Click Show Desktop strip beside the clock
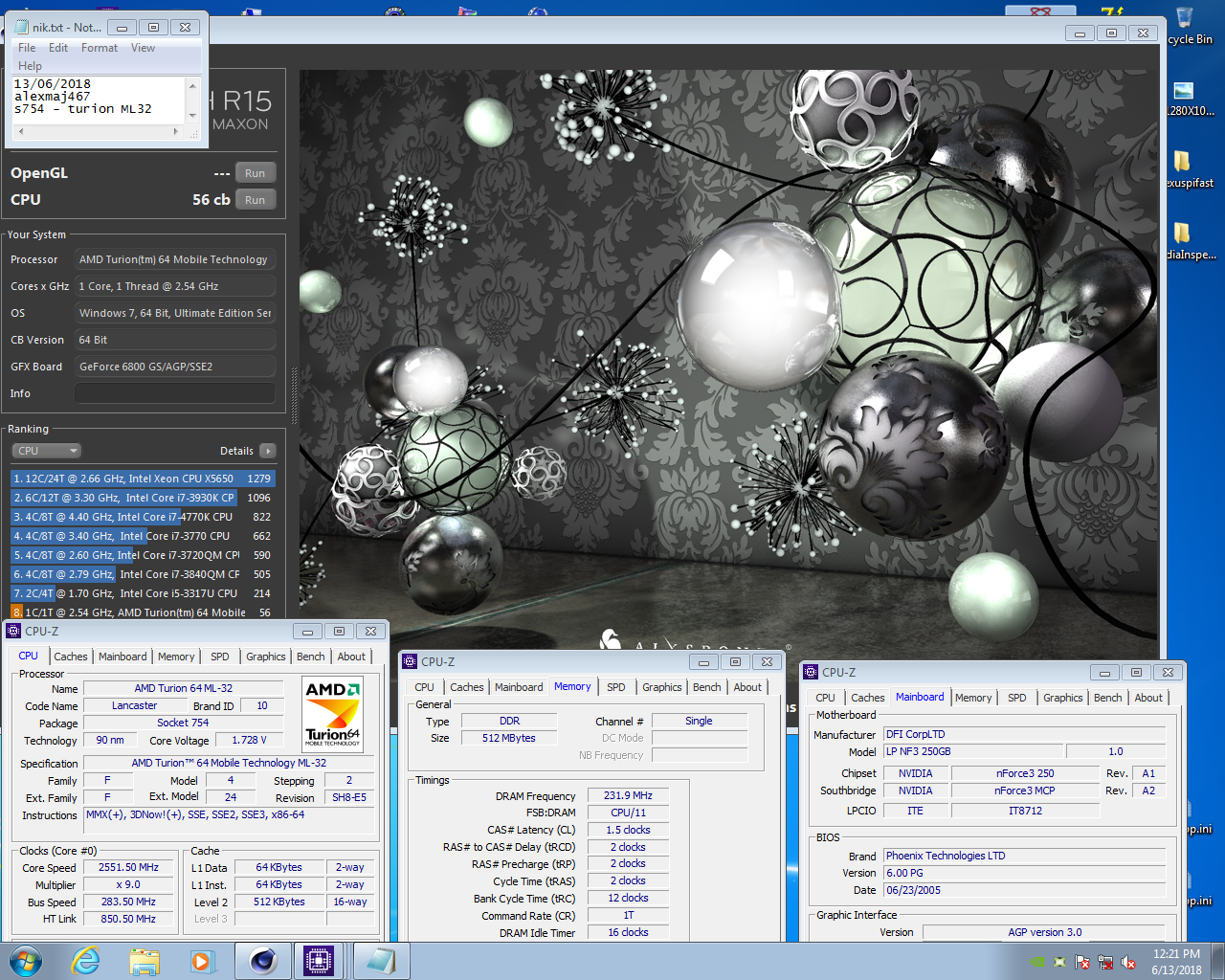The width and height of the screenshot is (1225, 980). click(x=1218, y=961)
